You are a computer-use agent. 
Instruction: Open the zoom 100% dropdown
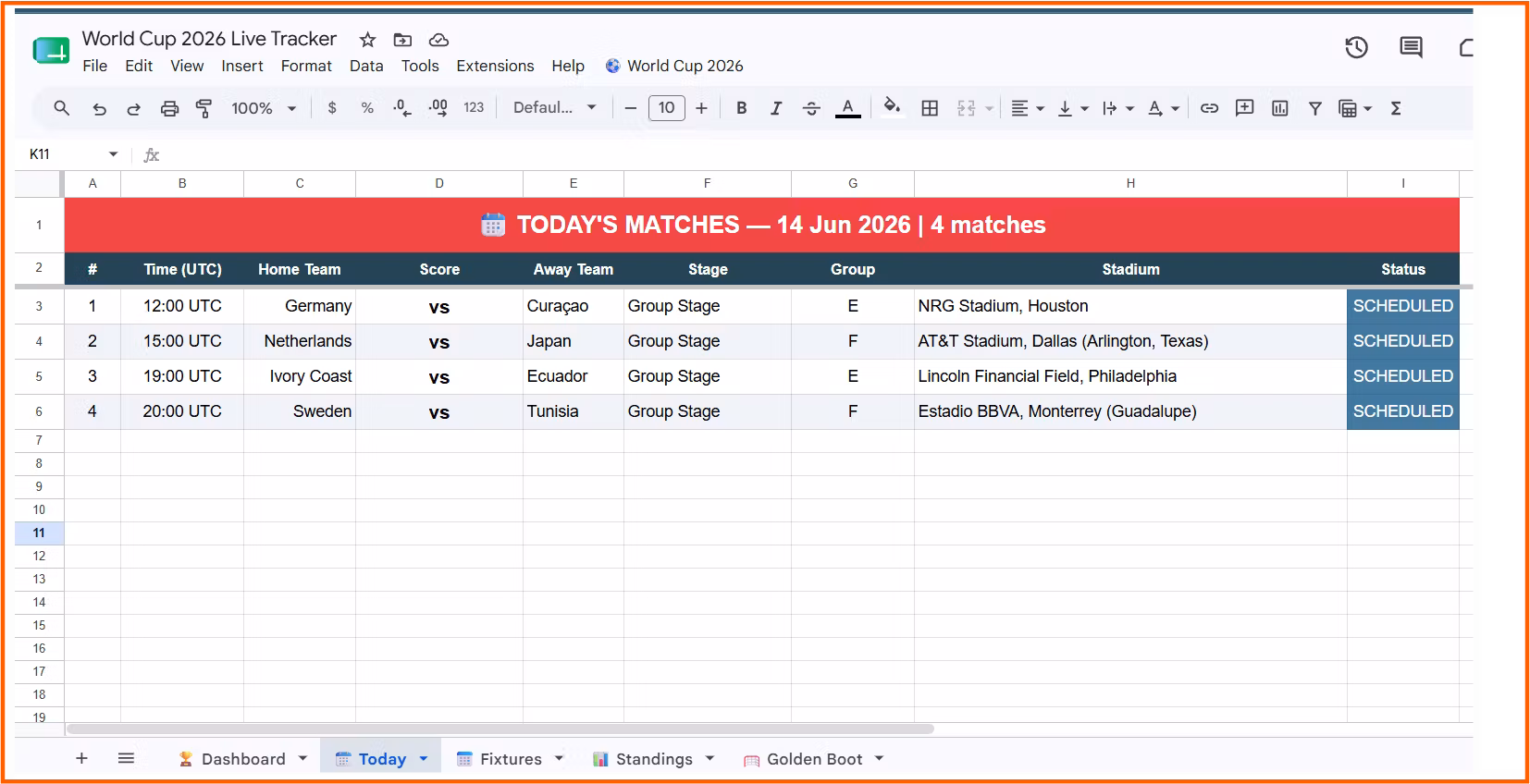(264, 108)
